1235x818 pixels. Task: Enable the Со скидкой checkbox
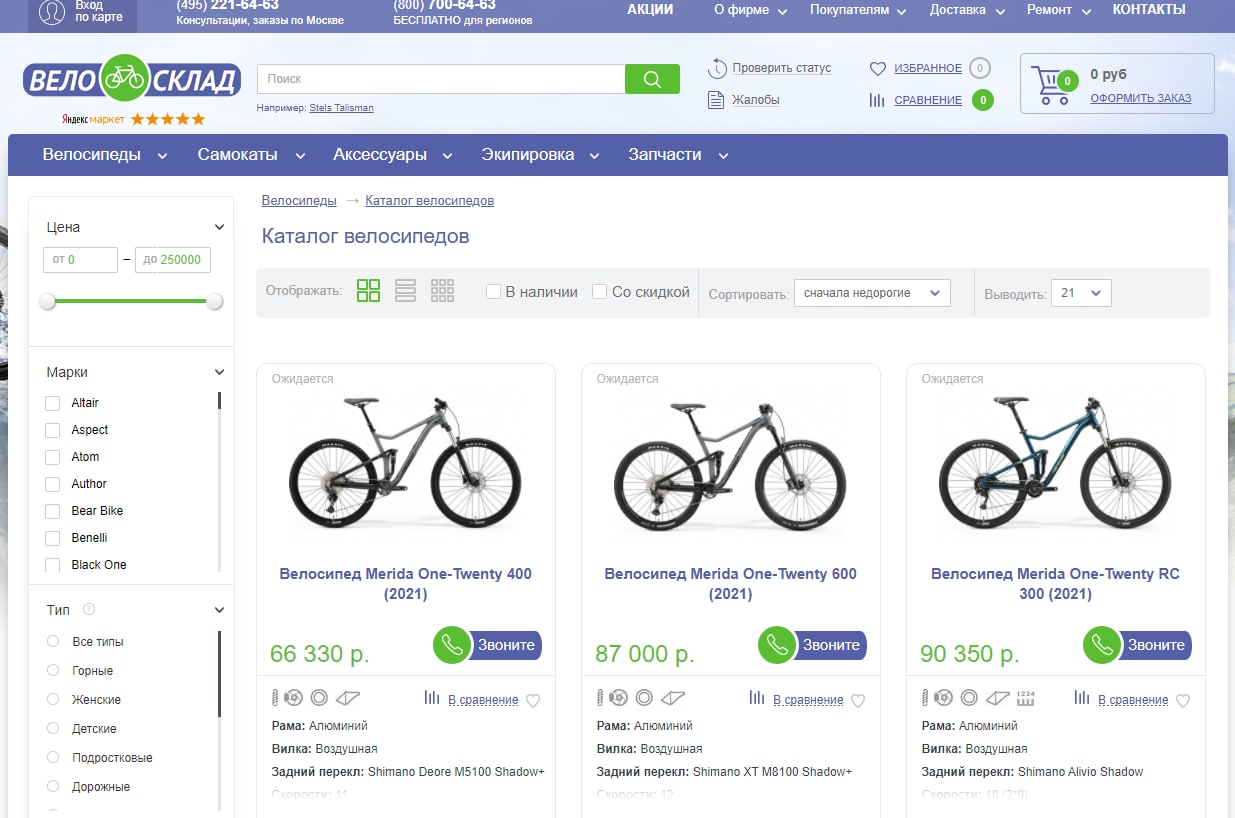pyautogui.click(x=599, y=292)
